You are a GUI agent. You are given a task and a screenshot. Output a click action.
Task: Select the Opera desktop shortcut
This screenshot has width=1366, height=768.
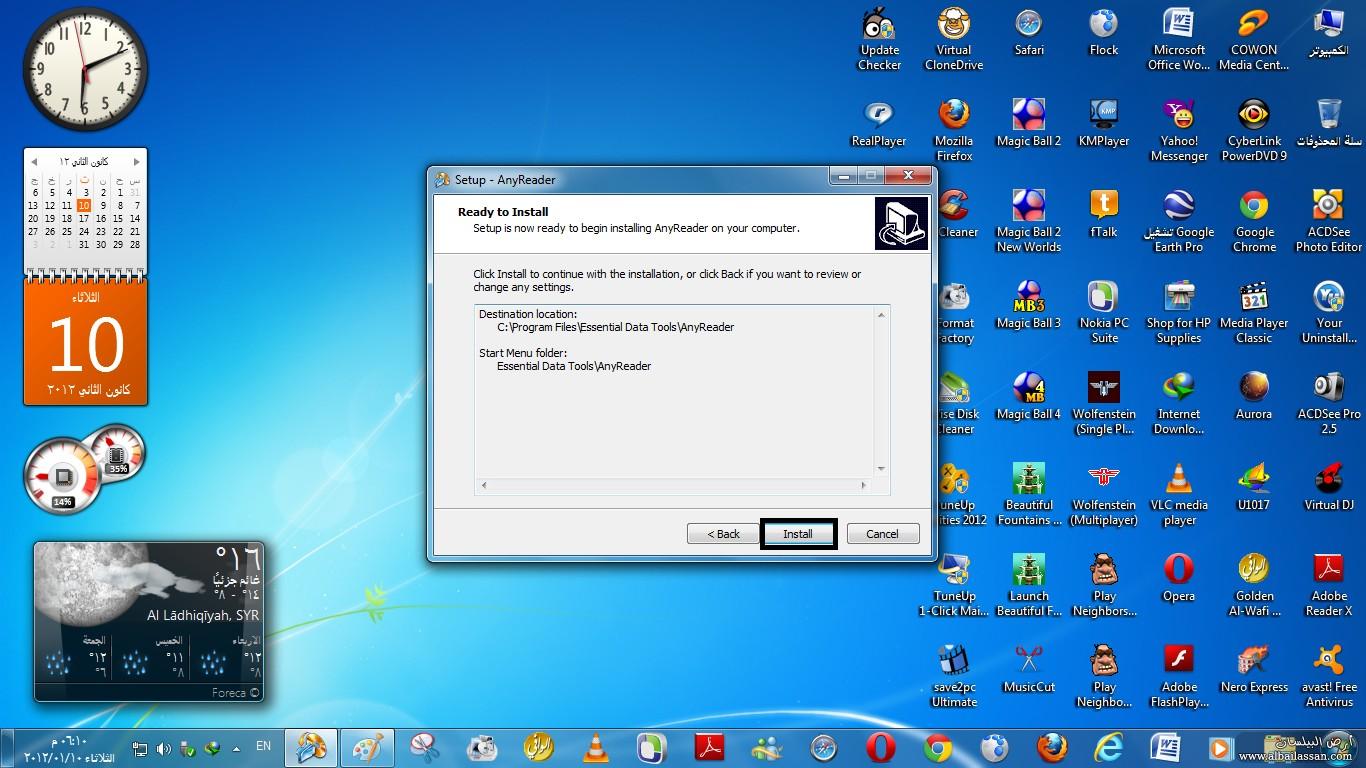pyautogui.click(x=1179, y=579)
